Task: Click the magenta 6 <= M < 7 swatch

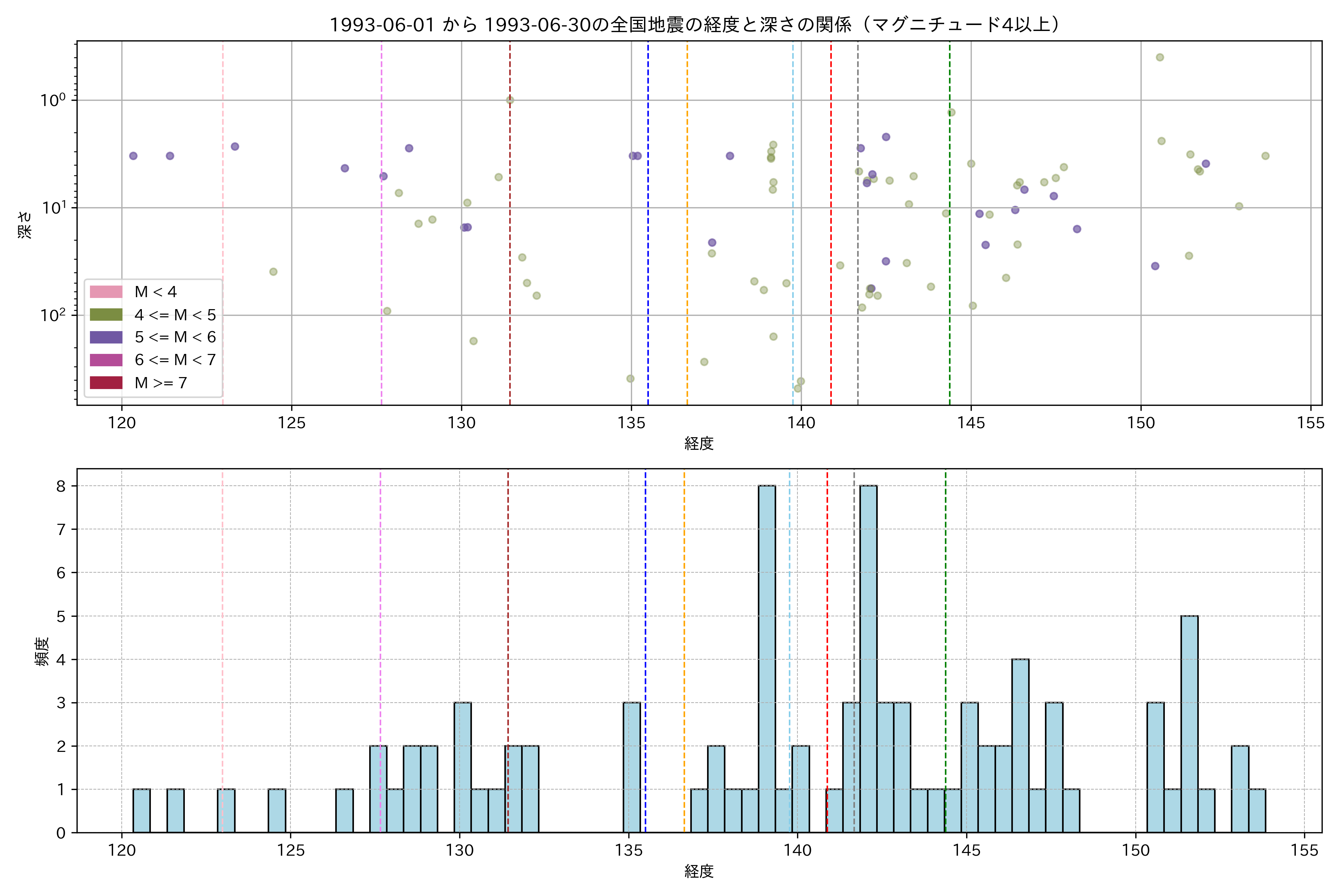Action: tap(106, 360)
